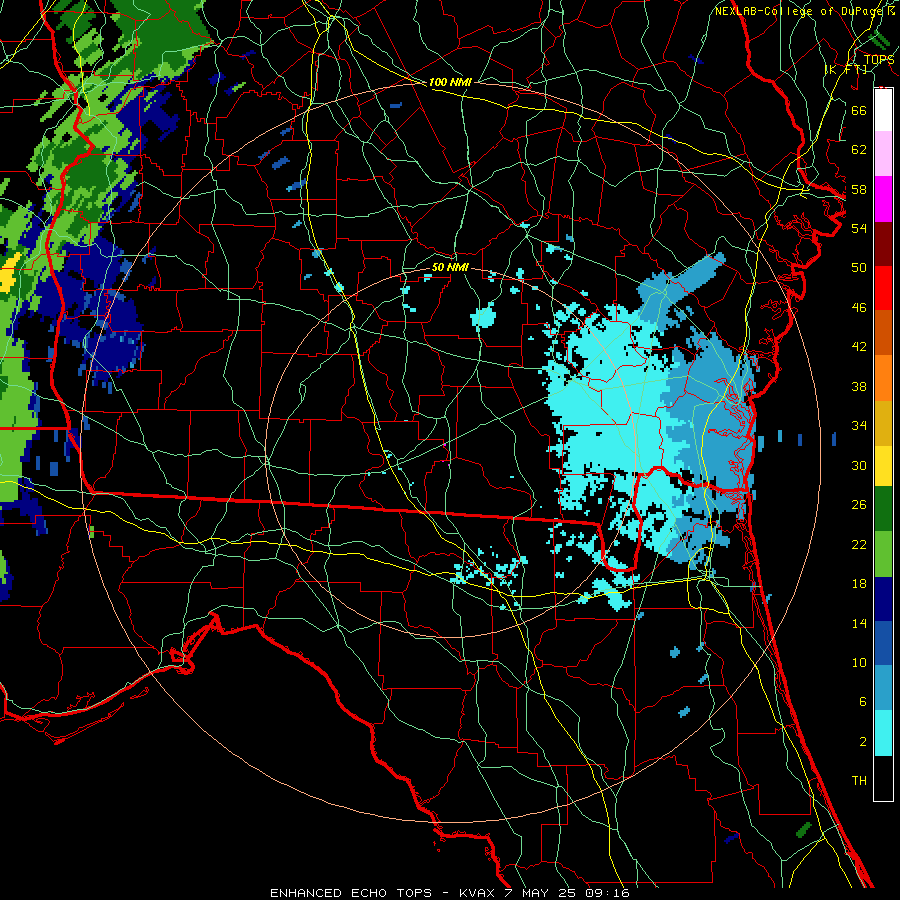Click the "66" legend value
Image resolution: width=900 pixels, height=900 pixels.
[859, 110]
